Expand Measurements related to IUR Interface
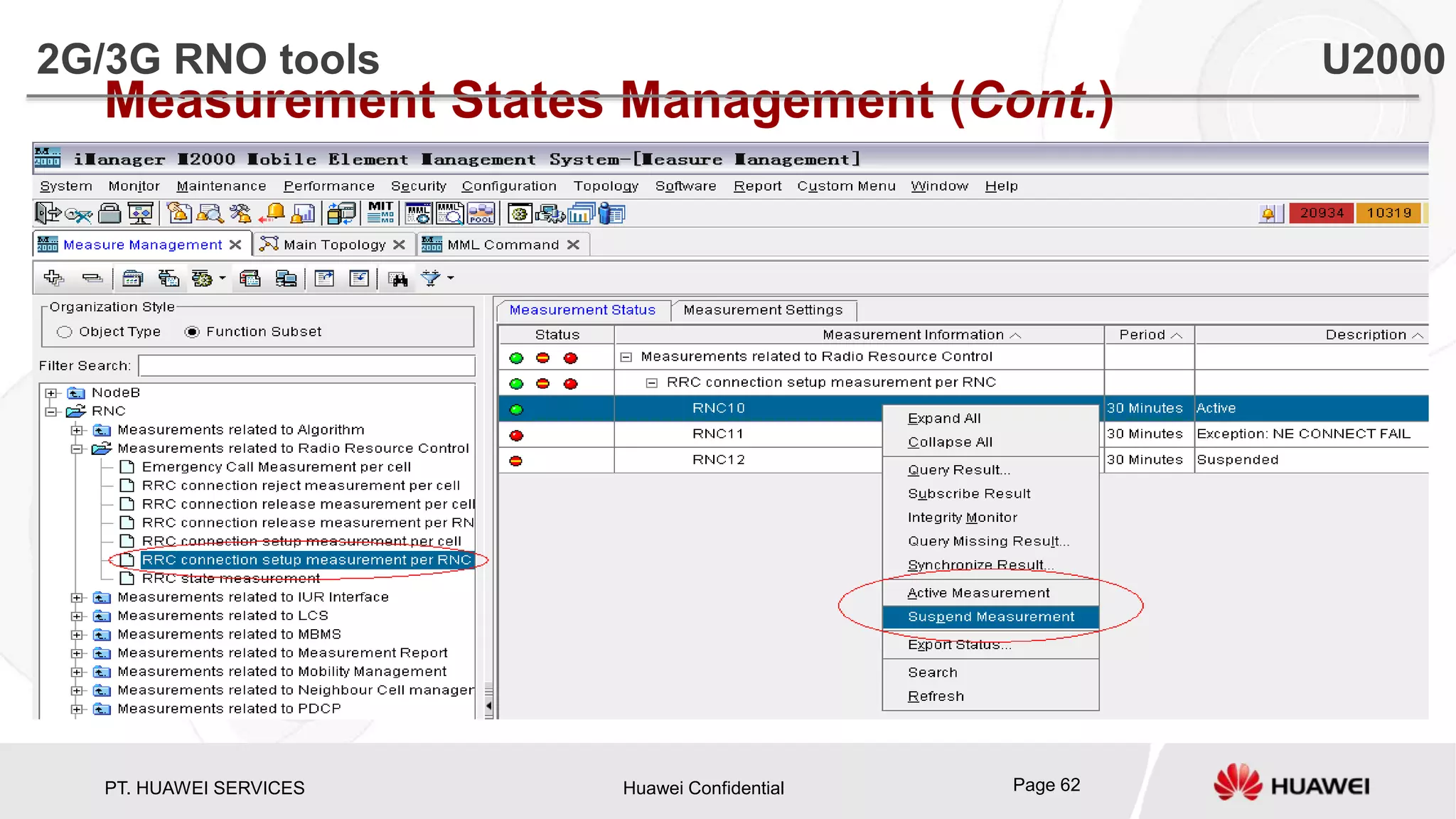The image size is (1456, 819). [77, 597]
